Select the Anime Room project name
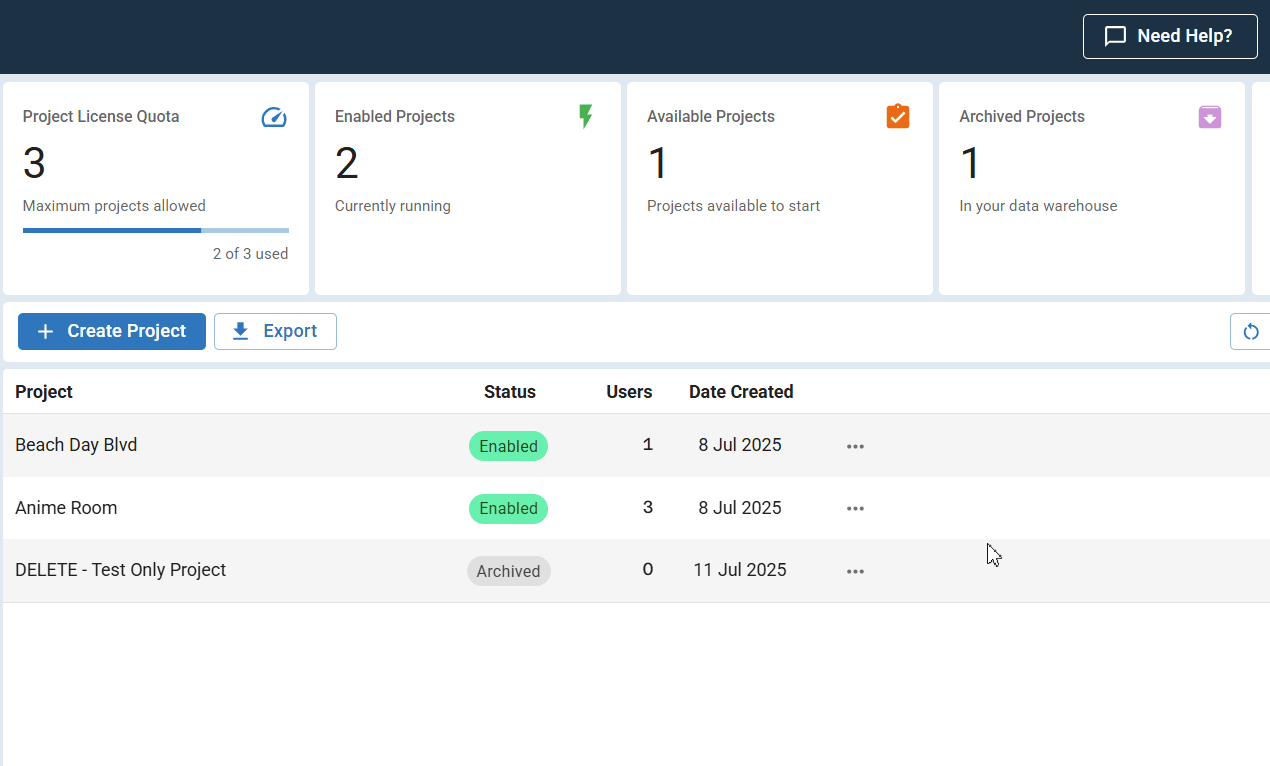 click(x=66, y=508)
